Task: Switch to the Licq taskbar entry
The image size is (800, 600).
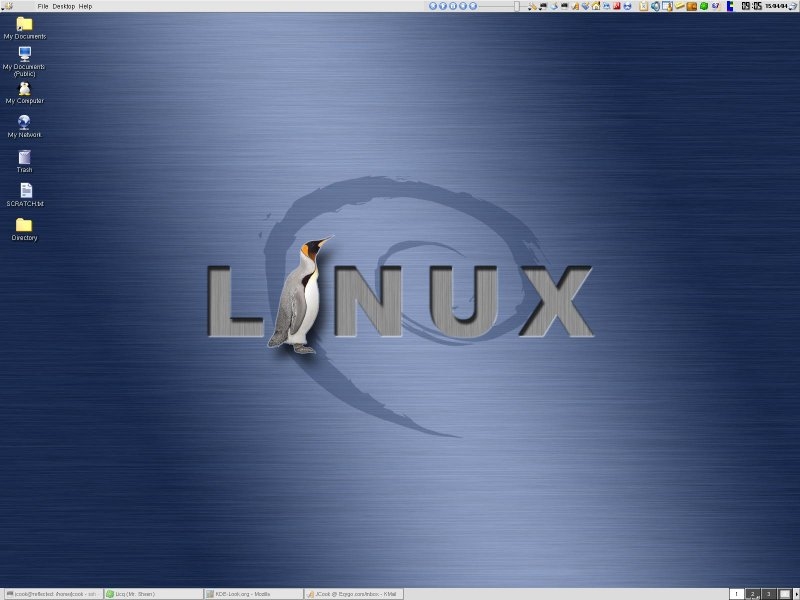Action: pos(153,594)
